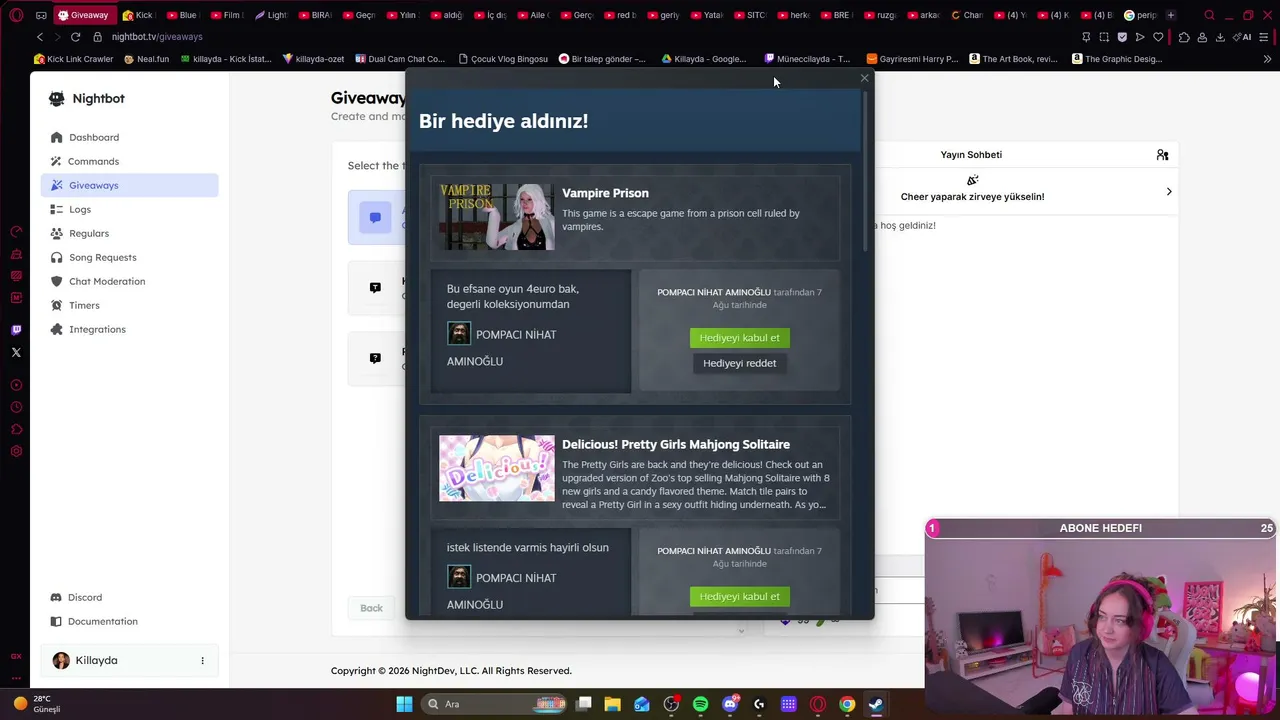Open the Killayda account options menu
The height and width of the screenshot is (720, 1280).
(202, 660)
